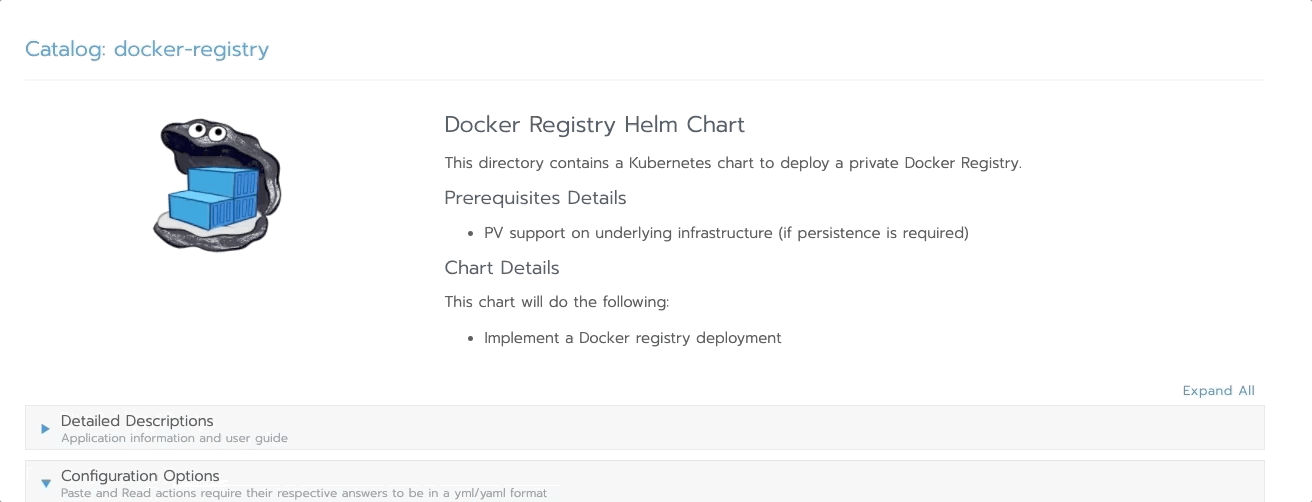Click 'Application information and user guide' subtitle

[x=174, y=438]
